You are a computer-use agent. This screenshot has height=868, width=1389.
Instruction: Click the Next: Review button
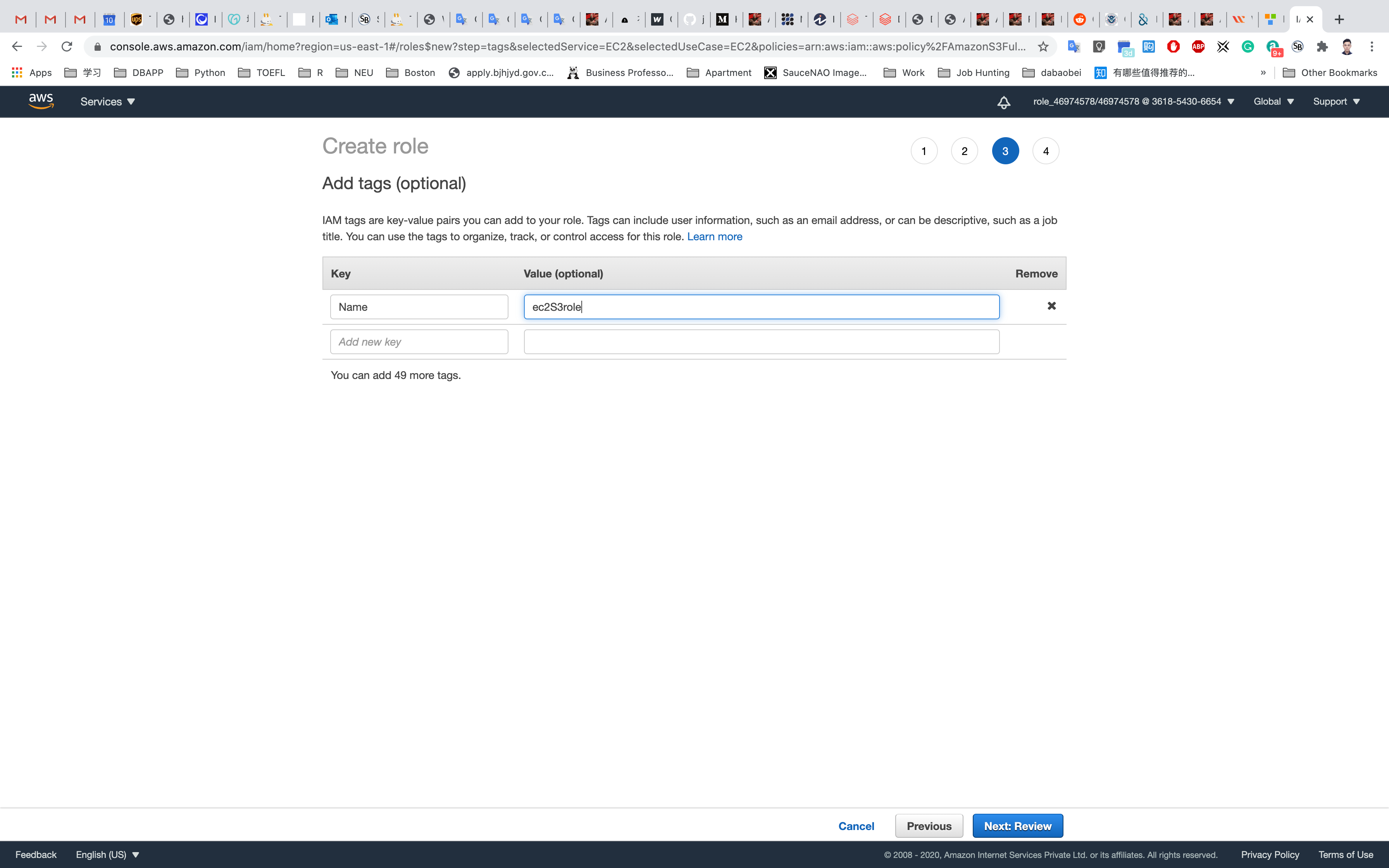click(1017, 825)
